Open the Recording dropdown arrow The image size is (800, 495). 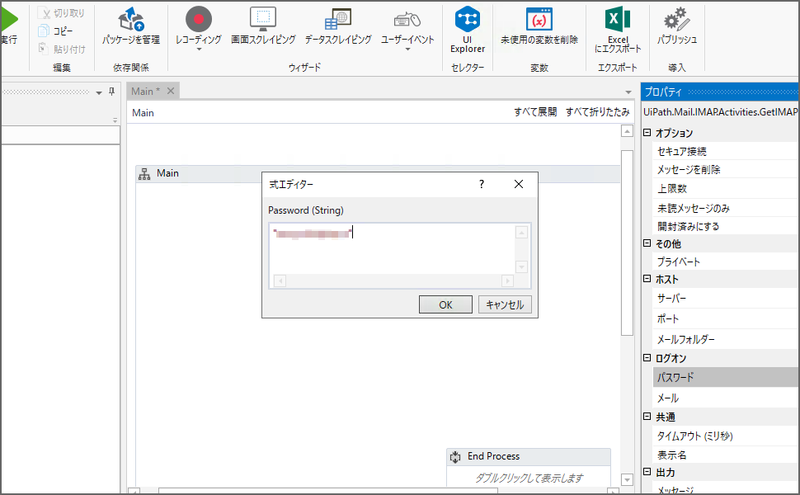[x=198, y=50]
